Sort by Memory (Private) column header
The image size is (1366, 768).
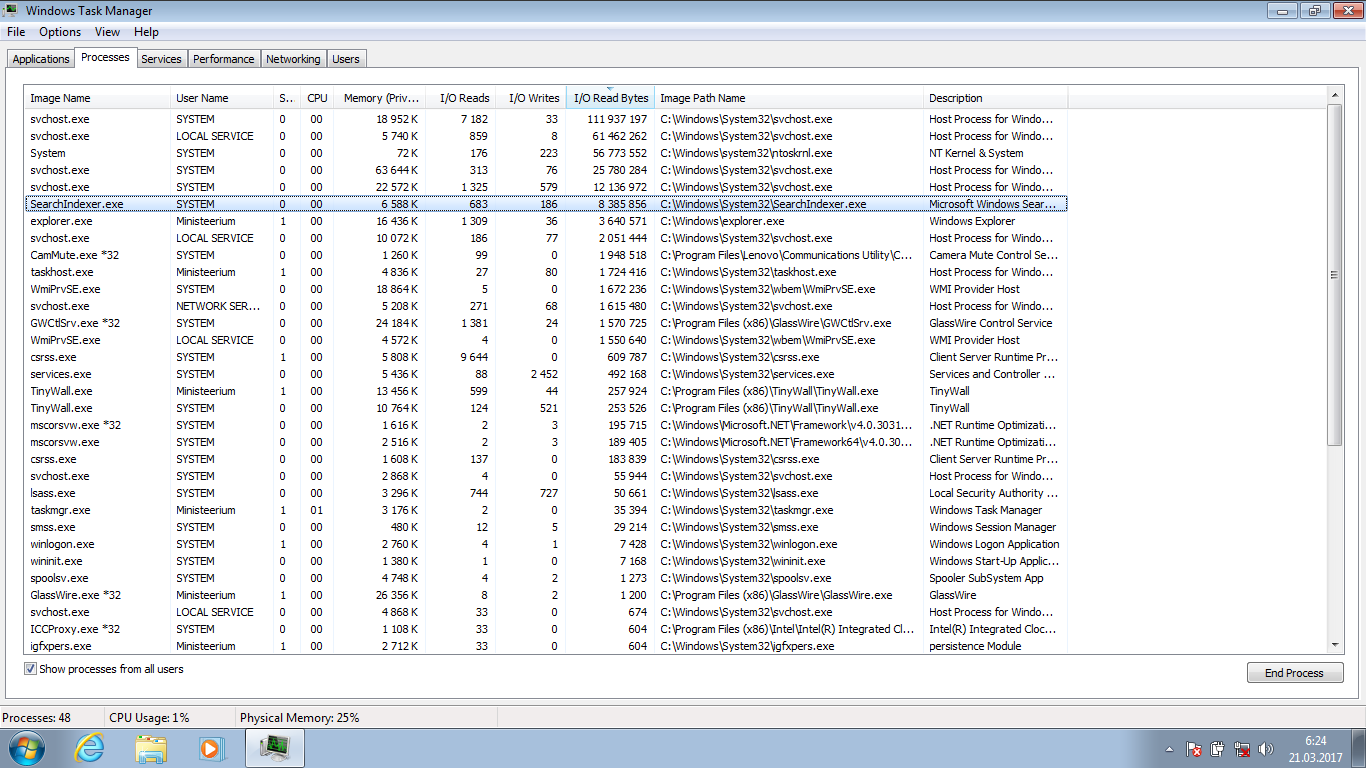point(381,98)
